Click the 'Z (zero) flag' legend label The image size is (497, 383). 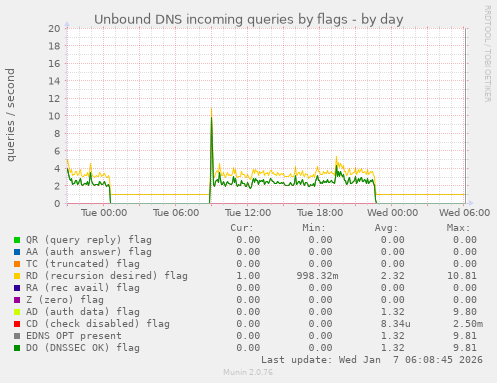pyautogui.click(x=65, y=300)
